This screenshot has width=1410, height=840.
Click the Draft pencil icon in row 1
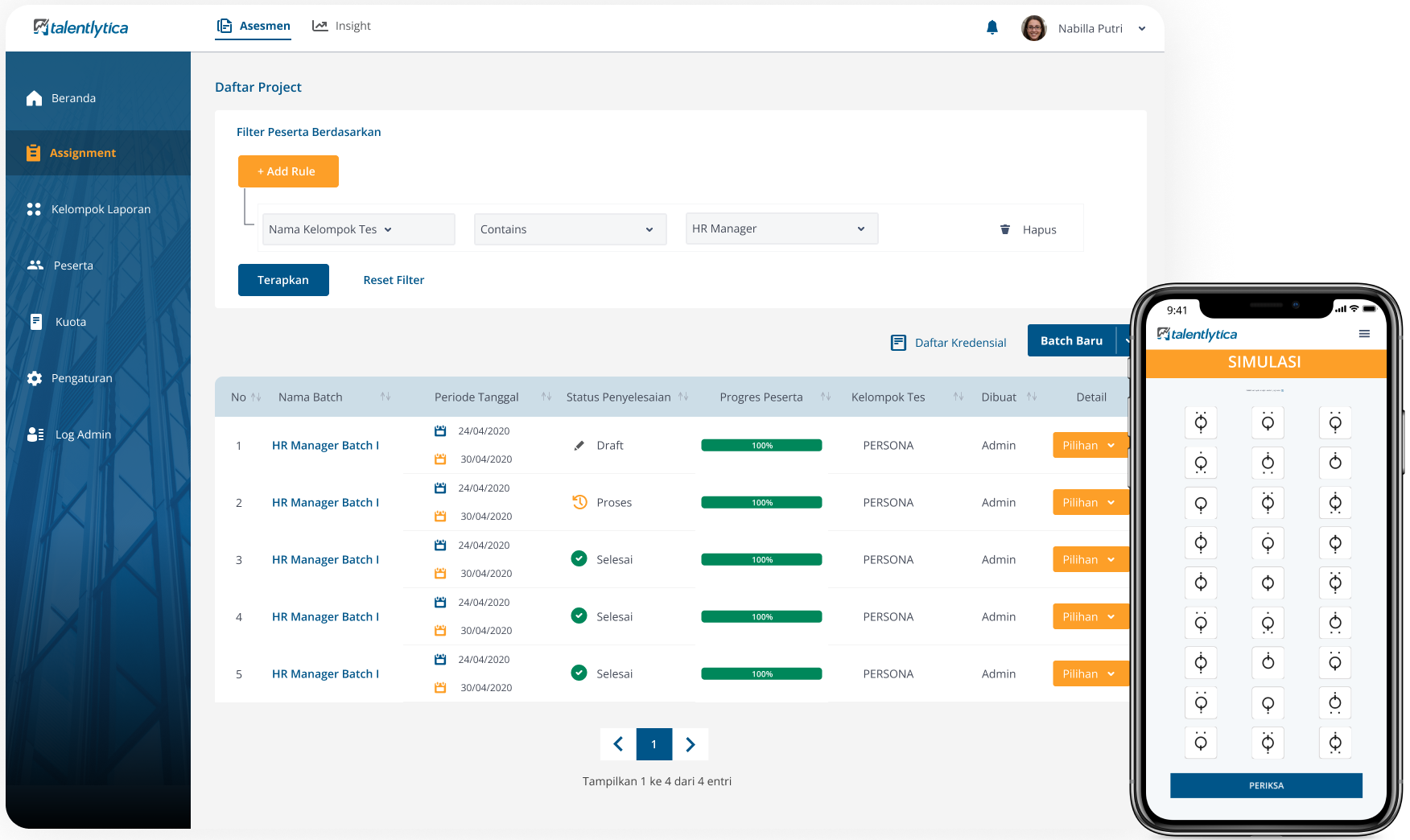[x=579, y=446]
